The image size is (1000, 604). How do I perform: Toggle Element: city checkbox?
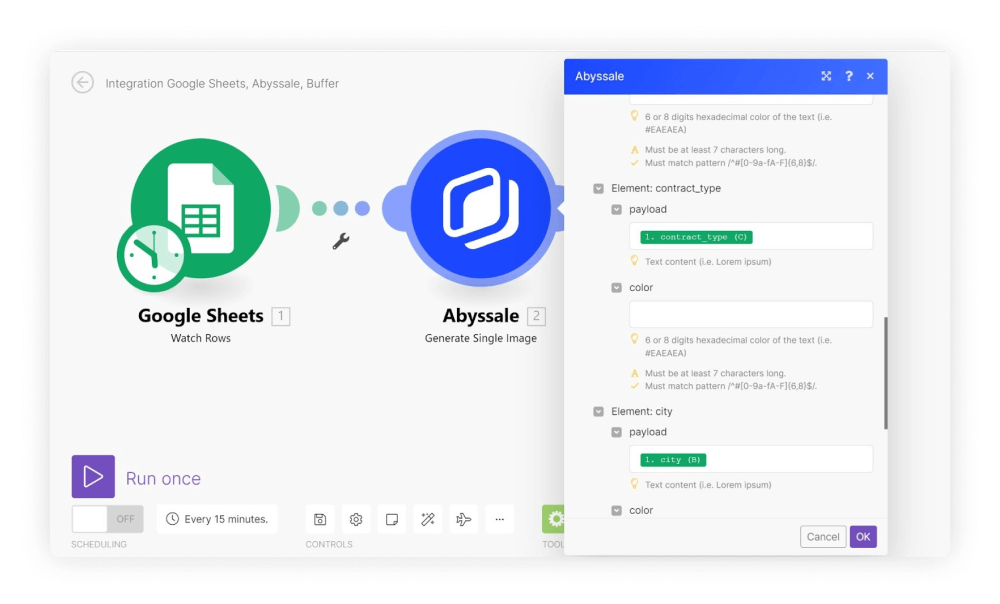pyautogui.click(x=598, y=411)
